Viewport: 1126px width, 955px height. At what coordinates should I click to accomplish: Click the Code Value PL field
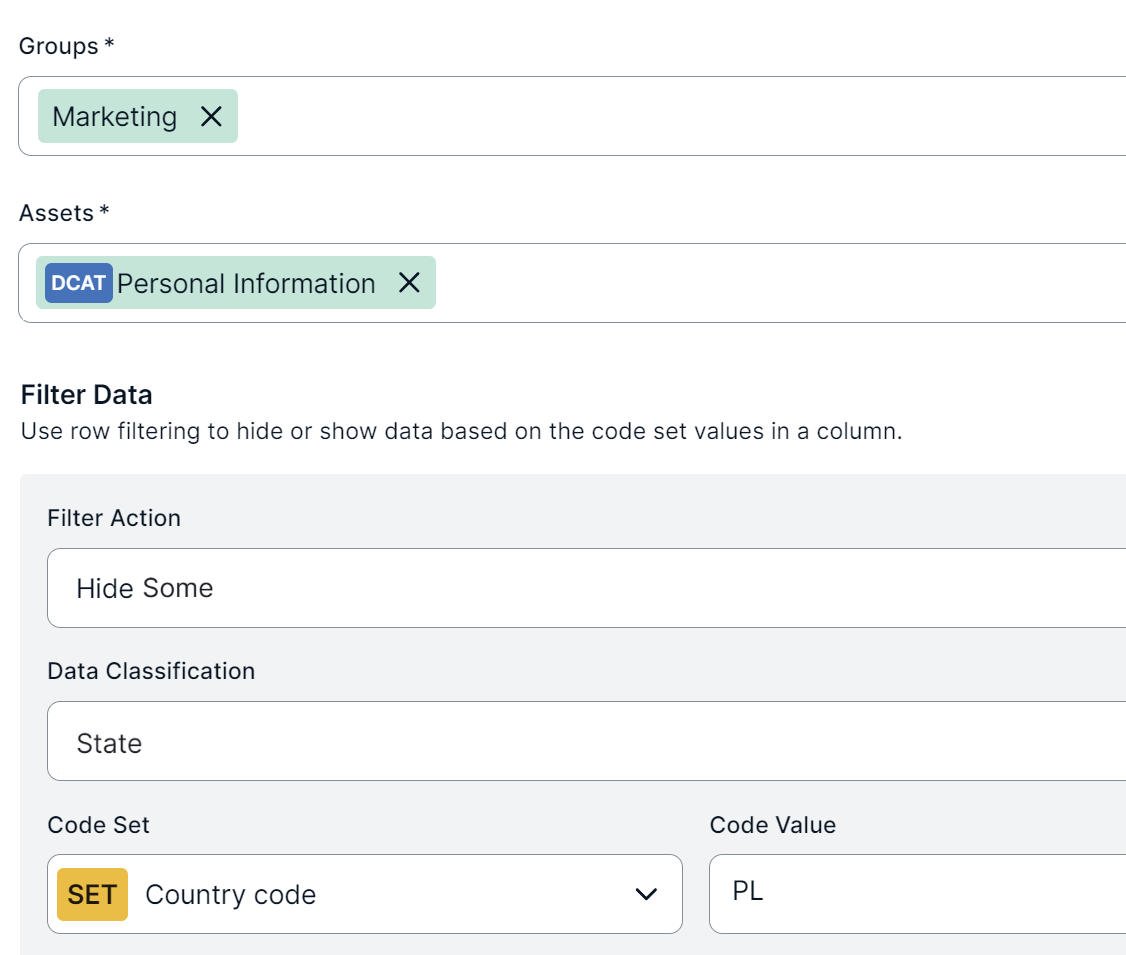click(x=916, y=893)
